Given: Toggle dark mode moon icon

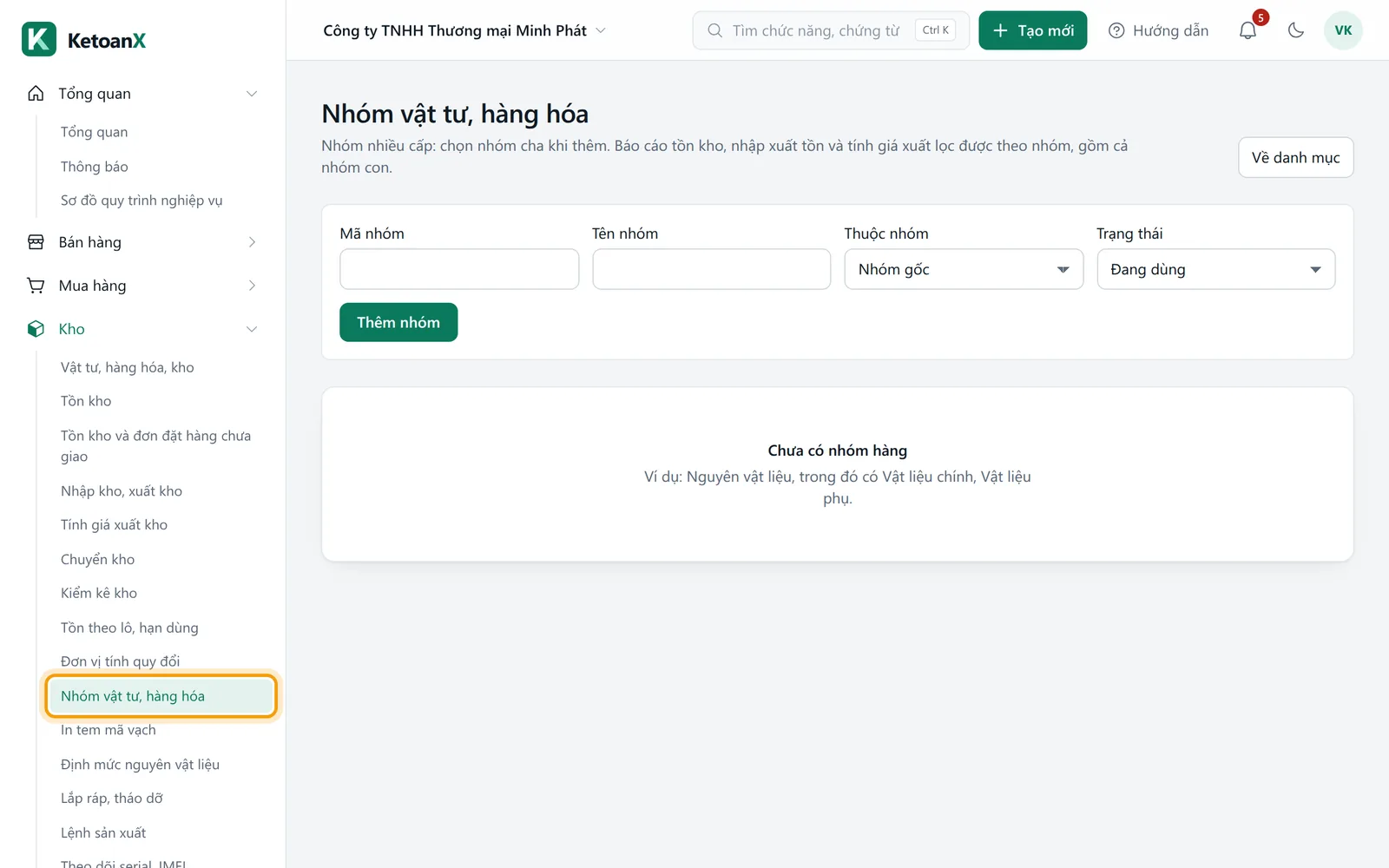Looking at the screenshot, I should coord(1296,30).
